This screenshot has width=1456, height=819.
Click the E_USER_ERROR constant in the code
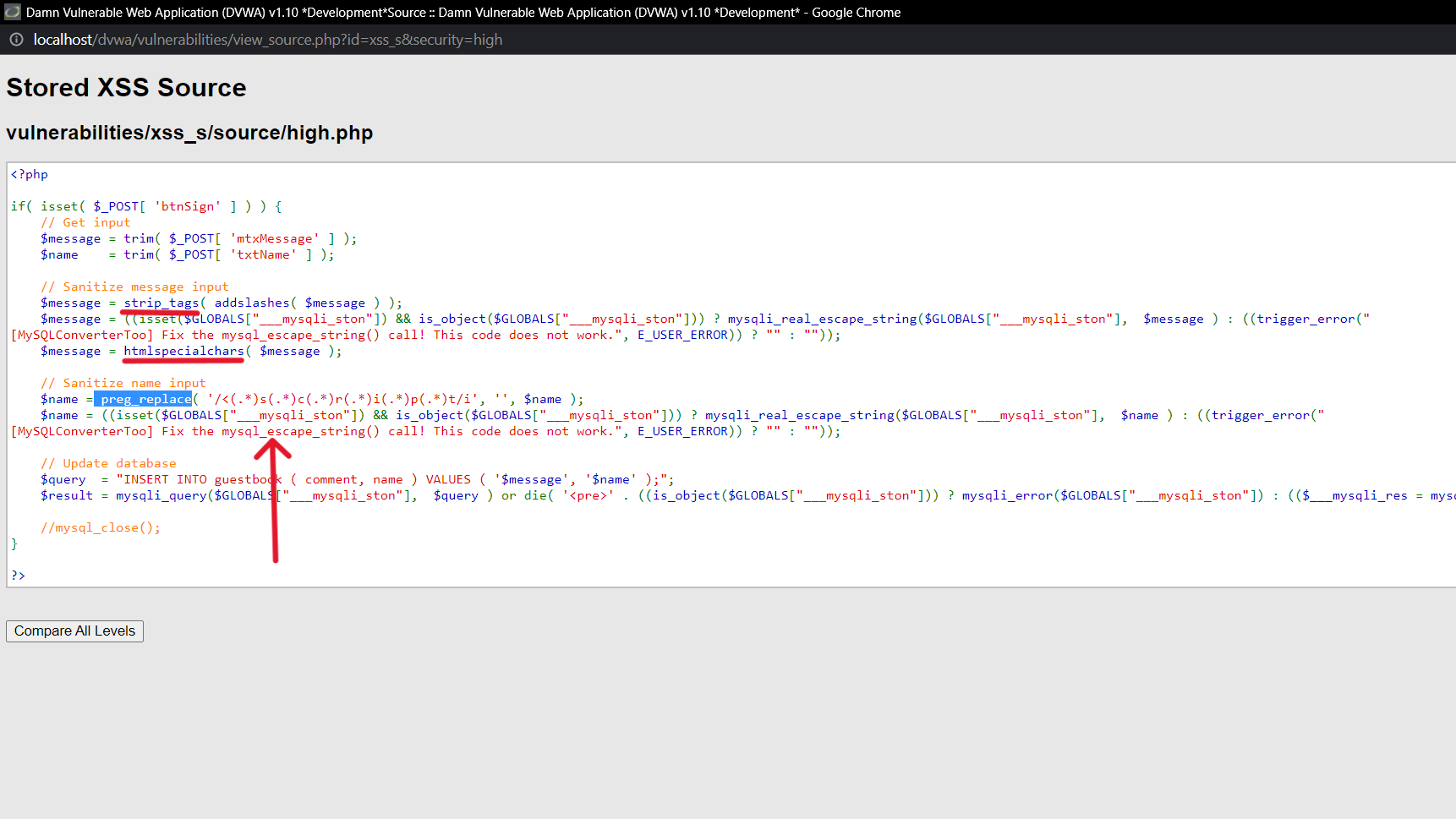pos(683,334)
